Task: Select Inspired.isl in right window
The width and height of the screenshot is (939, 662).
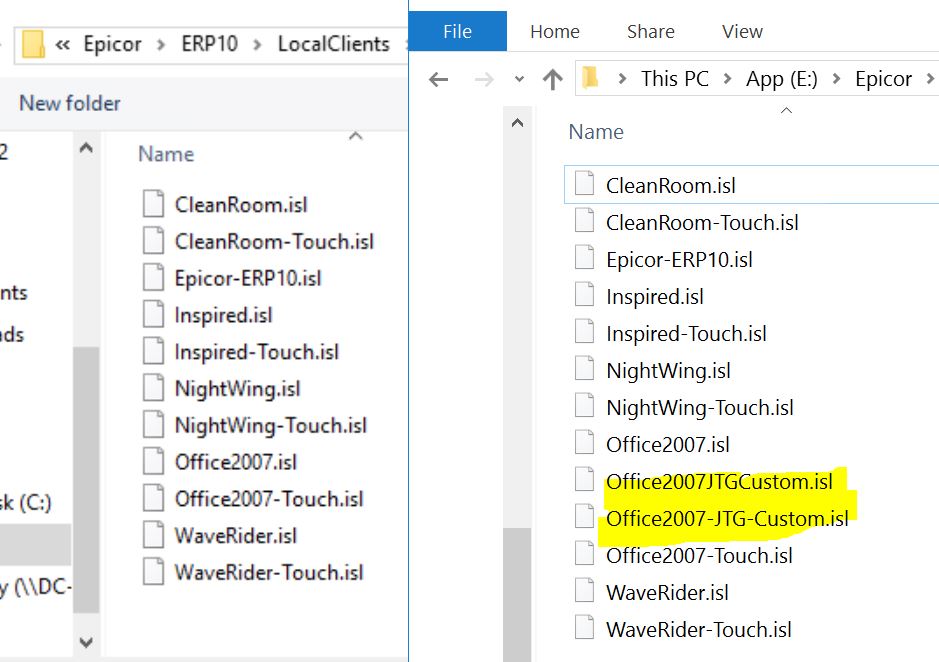Action: (x=655, y=297)
